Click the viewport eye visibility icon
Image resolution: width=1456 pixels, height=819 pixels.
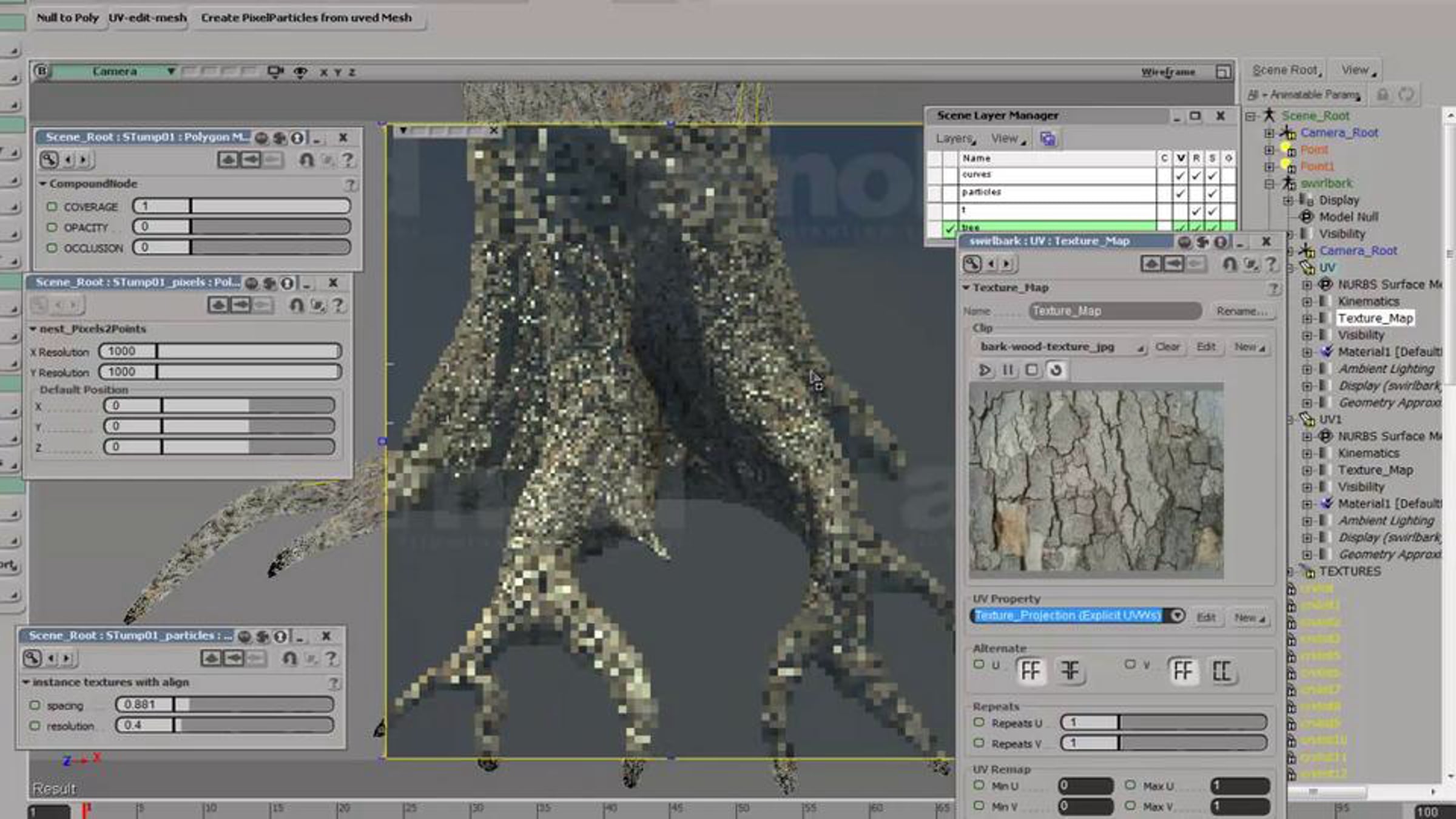pyautogui.click(x=300, y=72)
